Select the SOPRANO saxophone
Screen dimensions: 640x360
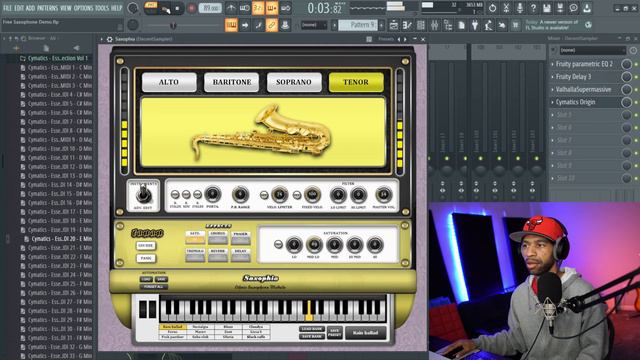click(294, 82)
